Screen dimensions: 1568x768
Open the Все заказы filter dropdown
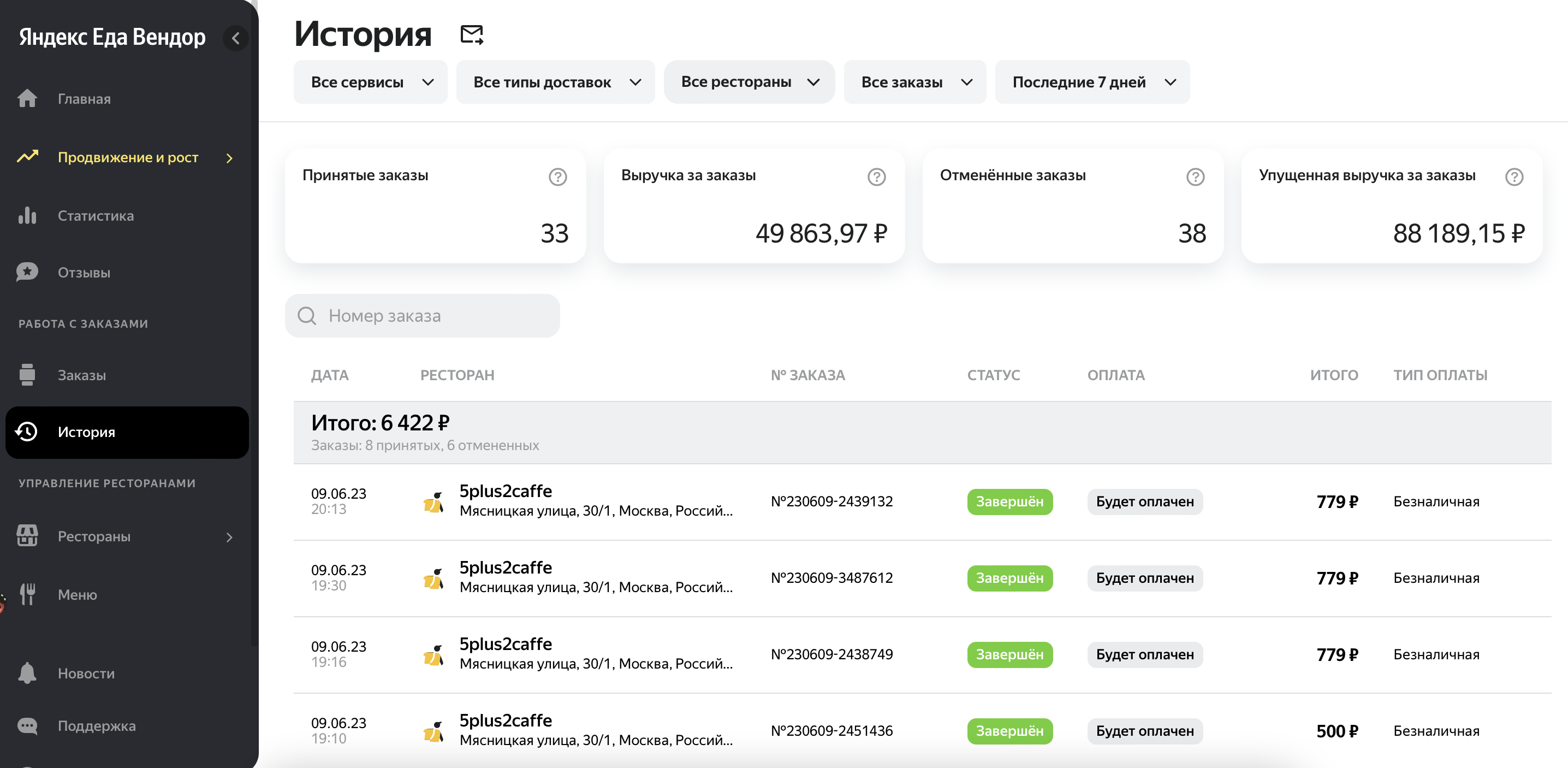[x=914, y=82]
